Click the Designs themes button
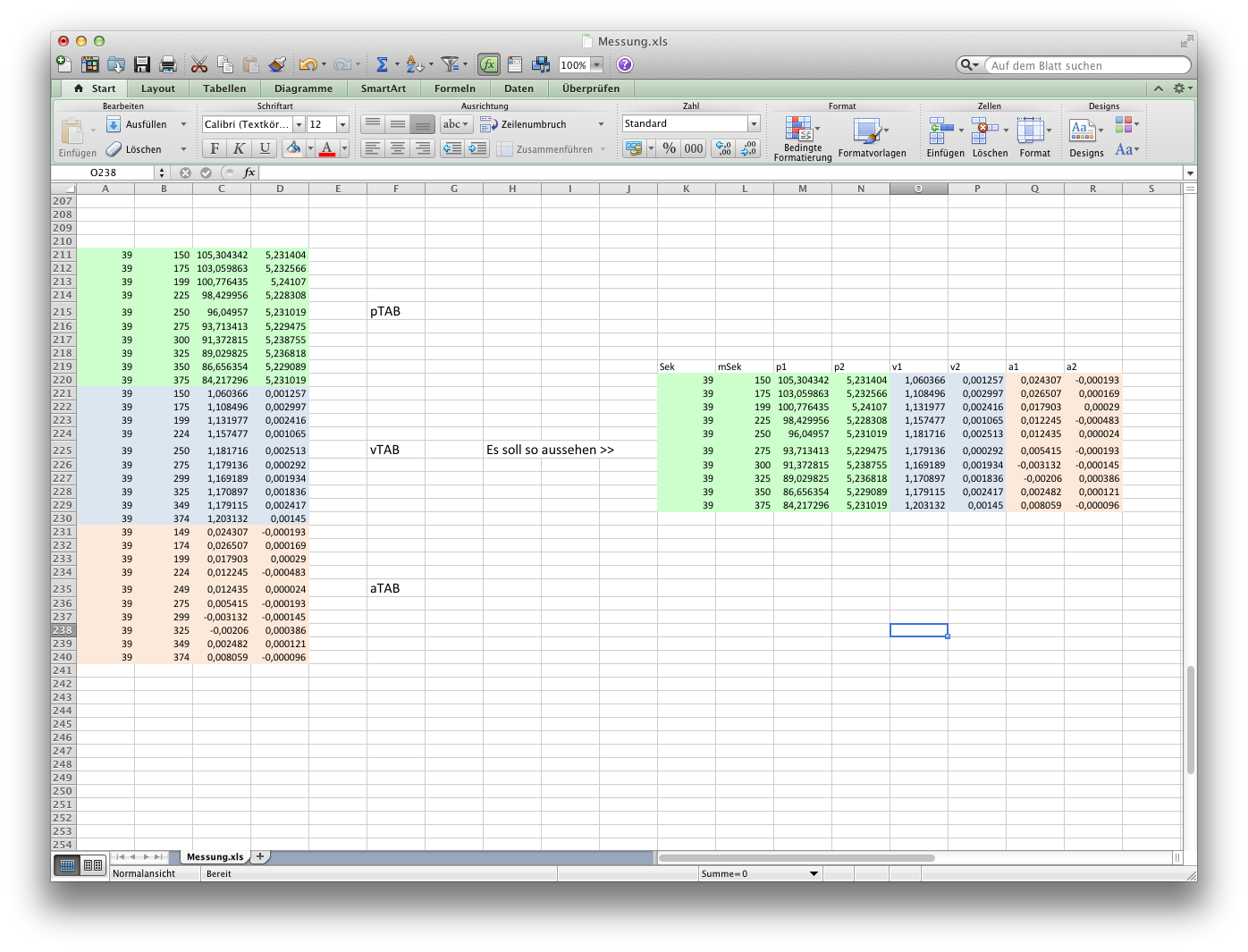 coord(1086,139)
